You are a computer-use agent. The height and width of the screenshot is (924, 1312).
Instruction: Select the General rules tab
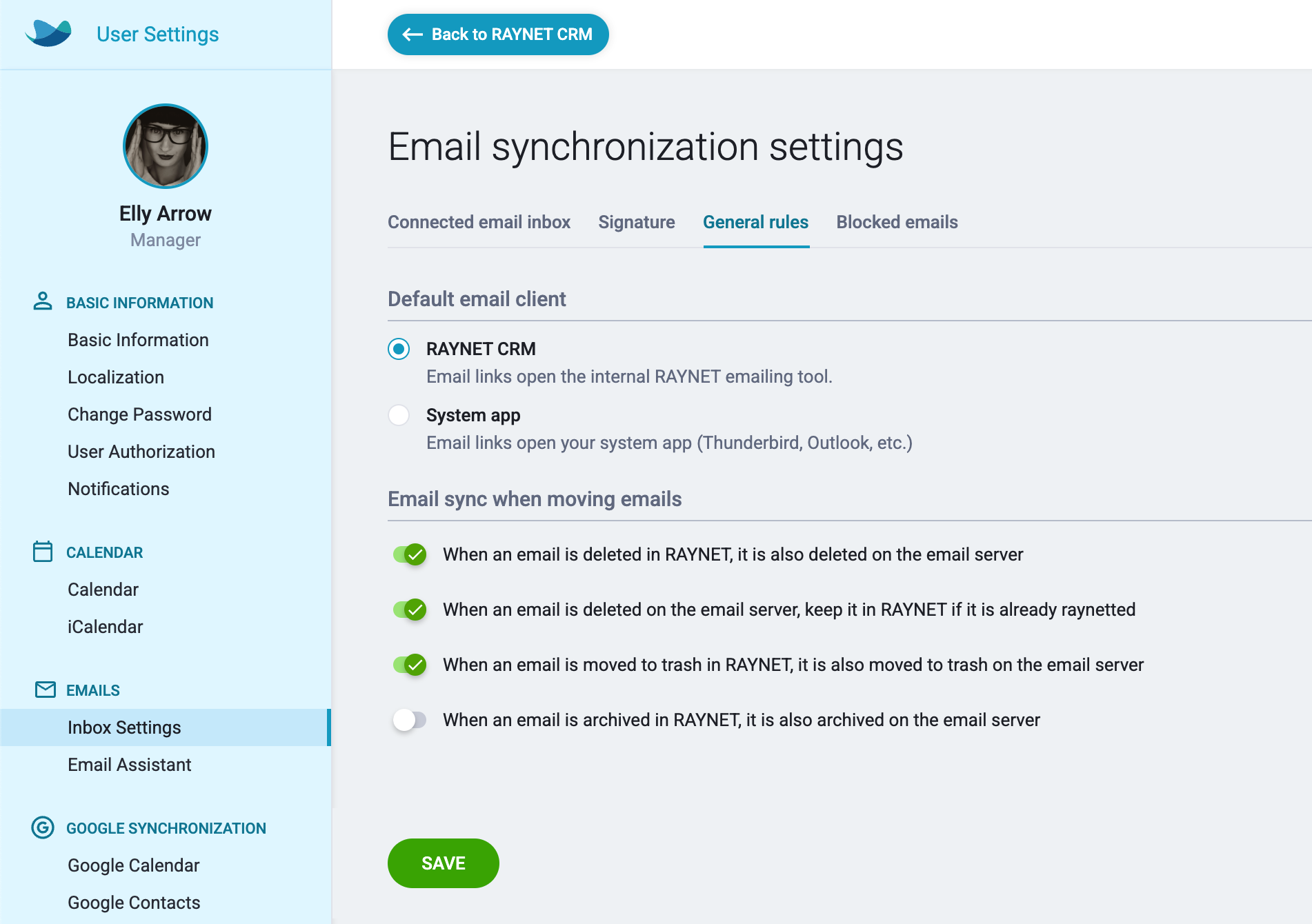tap(756, 222)
